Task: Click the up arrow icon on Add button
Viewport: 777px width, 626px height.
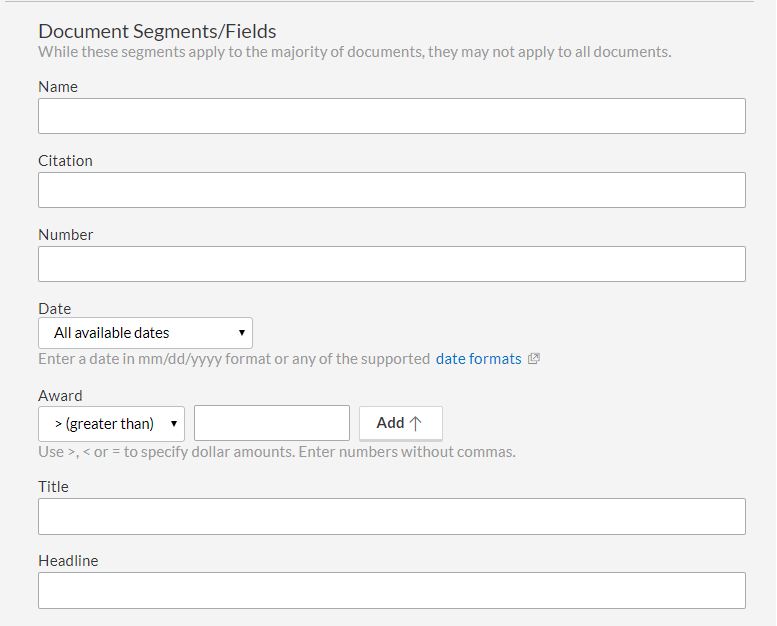Action: pyautogui.click(x=416, y=423)
